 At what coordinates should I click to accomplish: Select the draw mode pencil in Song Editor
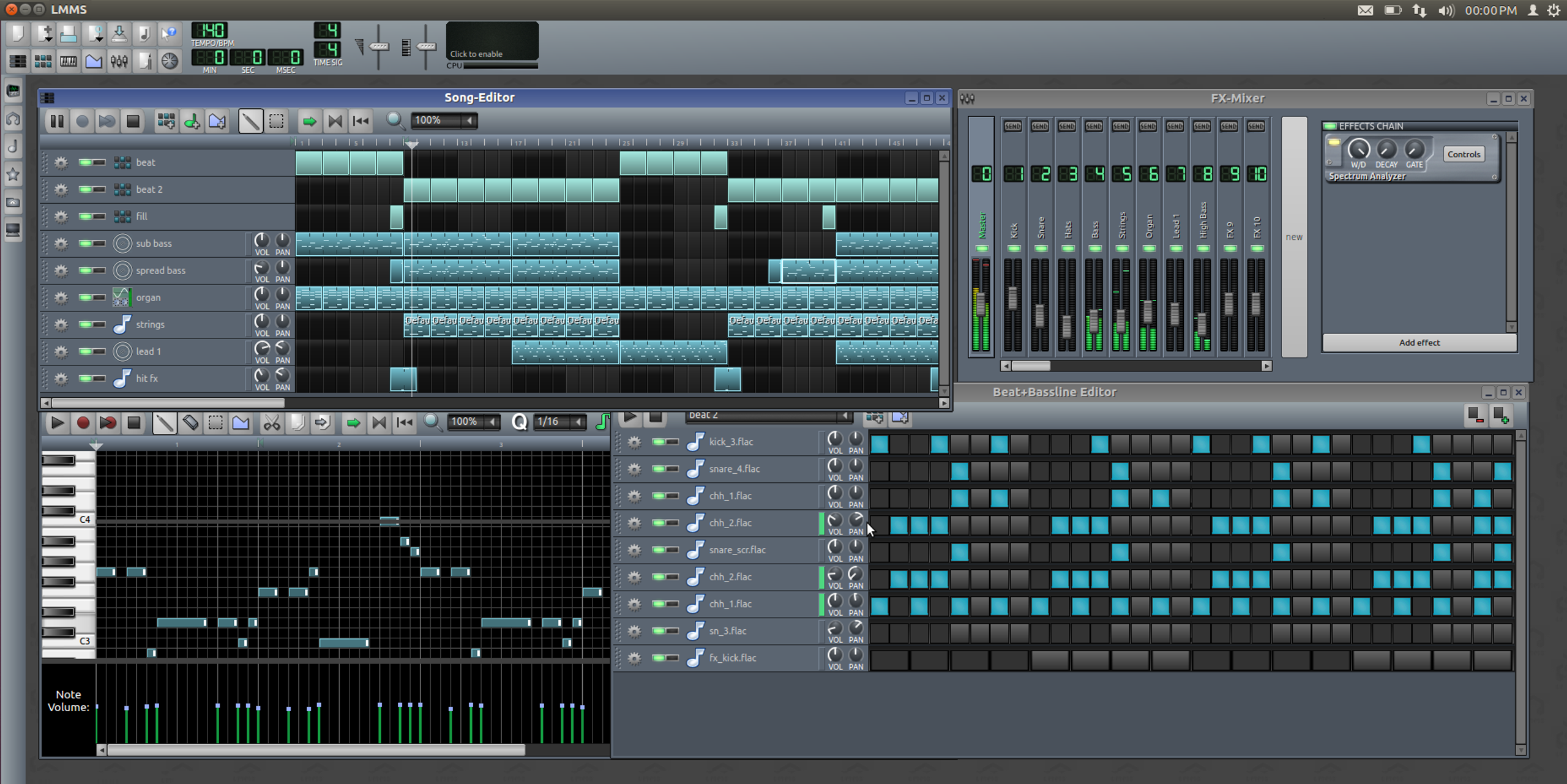click(x=250, y=121)
